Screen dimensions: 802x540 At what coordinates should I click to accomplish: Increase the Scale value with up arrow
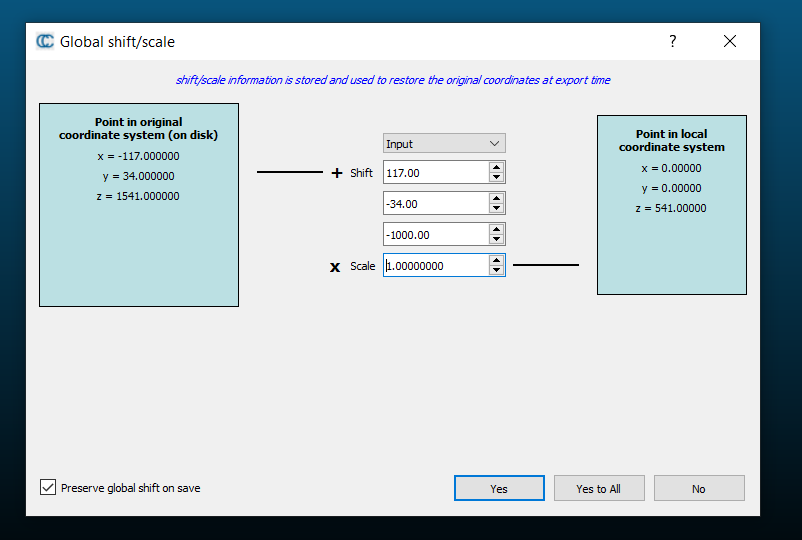pos(496,260)
